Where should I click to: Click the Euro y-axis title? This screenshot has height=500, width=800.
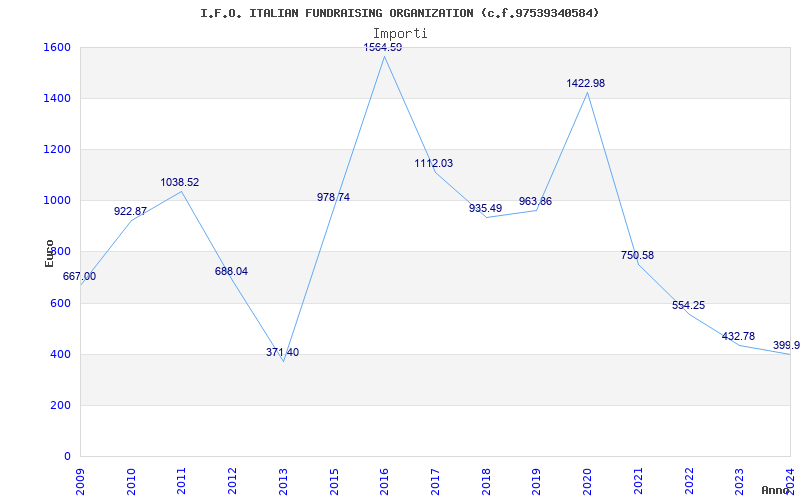(49, 253)
